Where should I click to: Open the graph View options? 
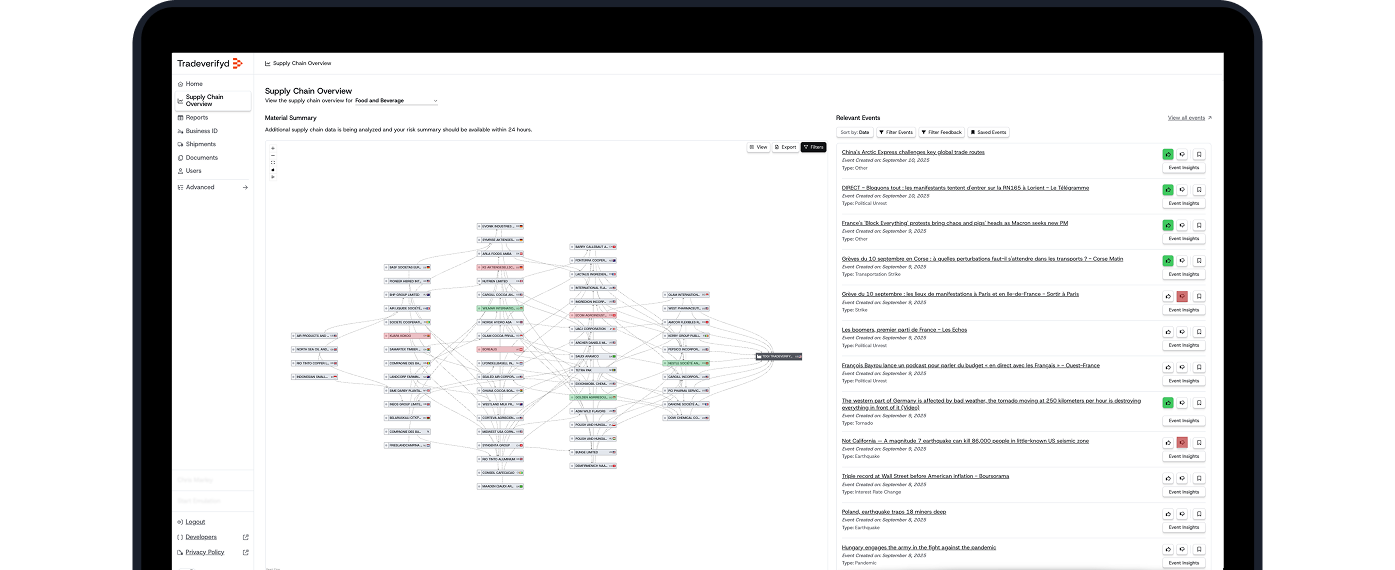tap(758, 147)
